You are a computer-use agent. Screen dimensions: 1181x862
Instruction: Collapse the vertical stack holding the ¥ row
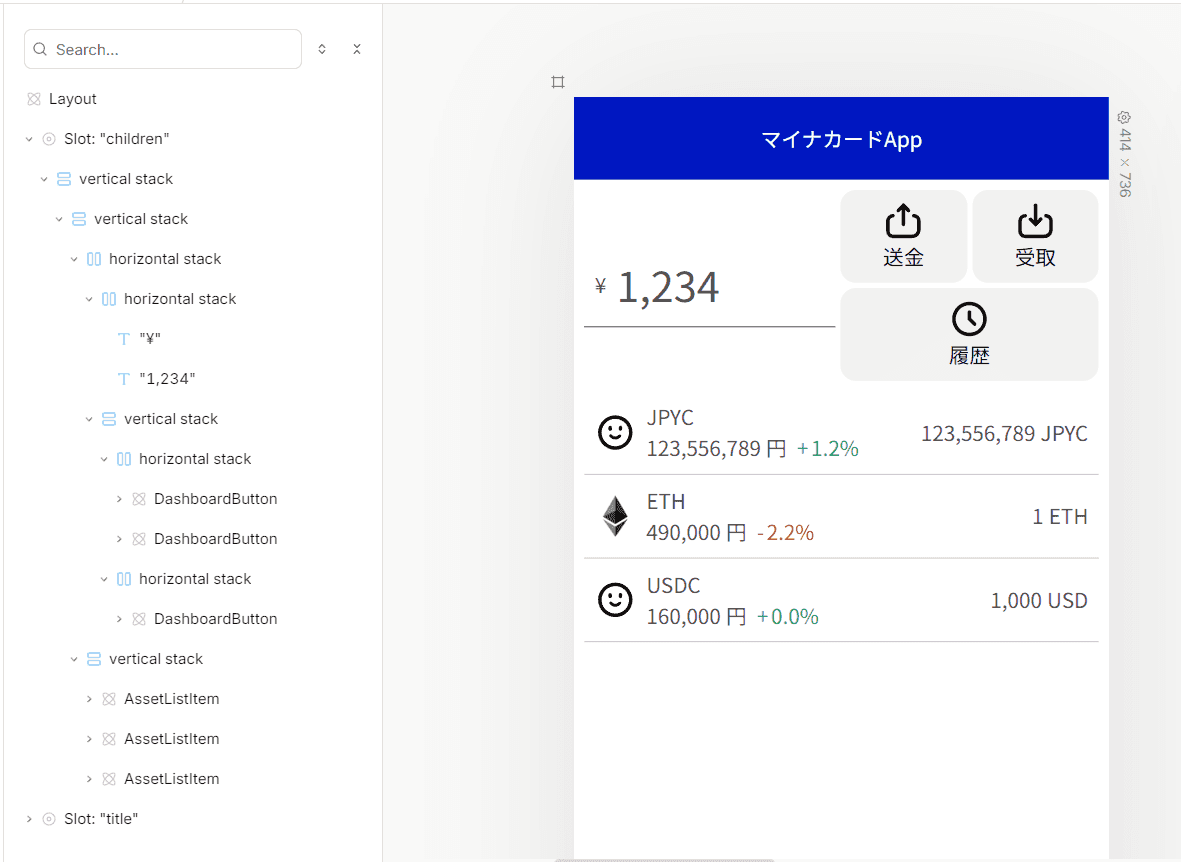coord(59,219)
